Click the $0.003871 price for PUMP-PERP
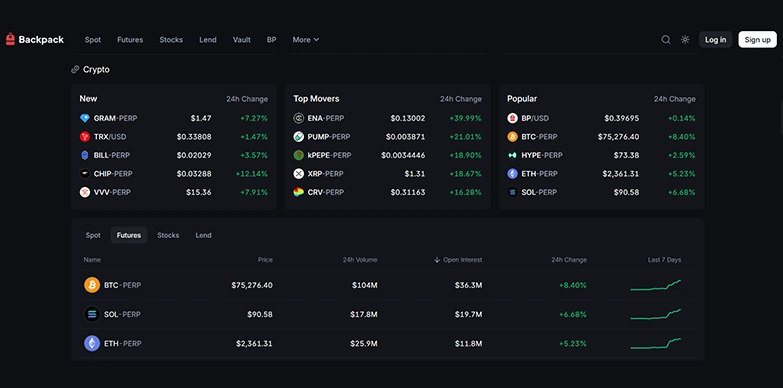Viewport: 783px width, 388px height. coord(405,137)
